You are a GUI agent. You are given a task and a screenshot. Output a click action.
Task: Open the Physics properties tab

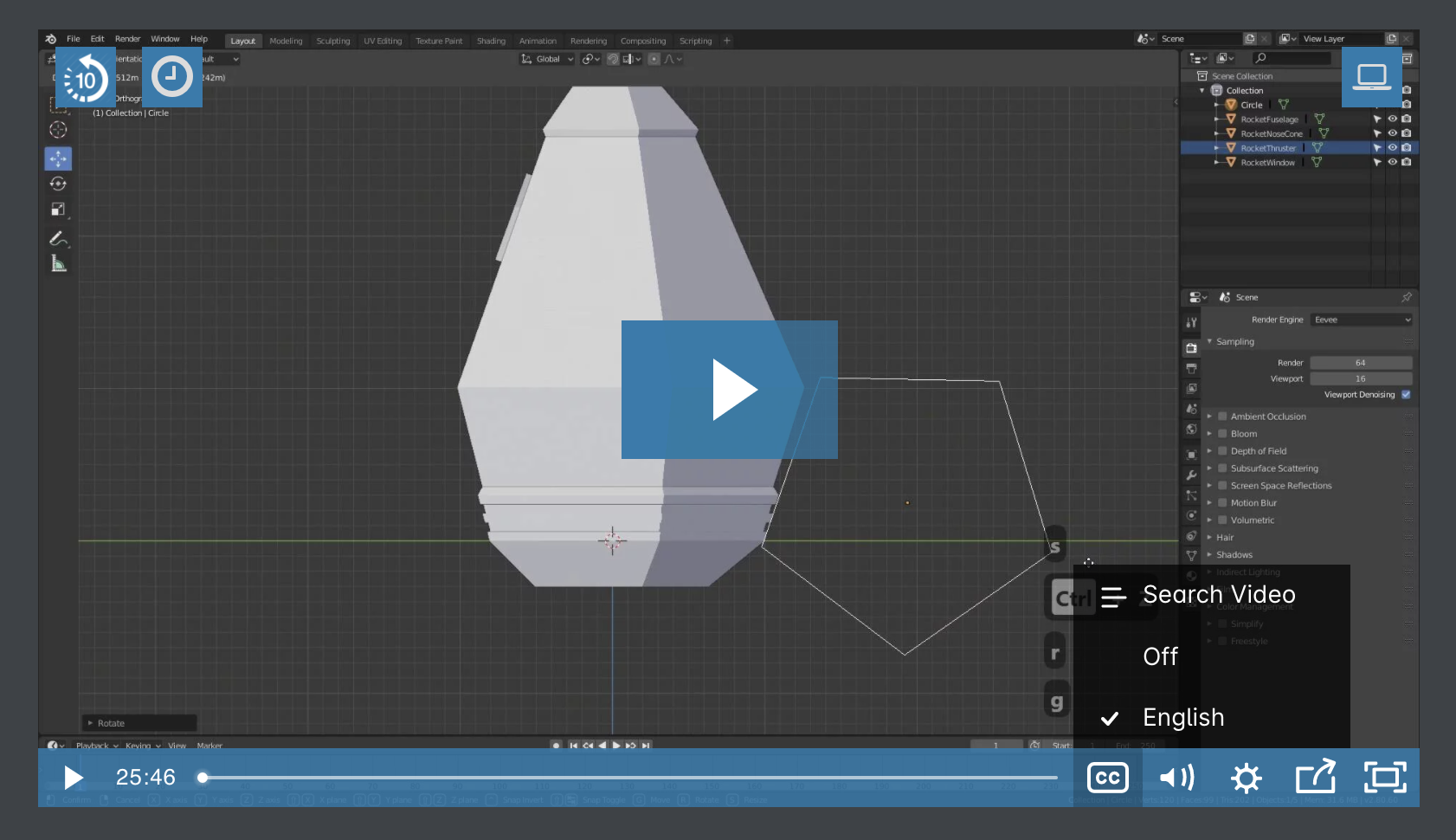click(1192, 515)
